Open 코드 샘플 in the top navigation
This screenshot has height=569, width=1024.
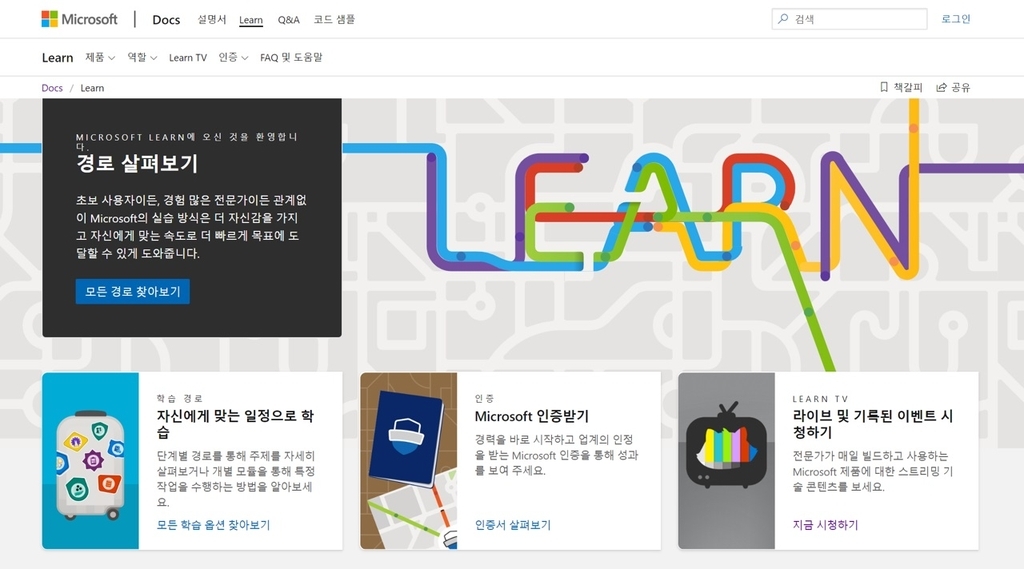pyautogui.click(x=334, y=20)
